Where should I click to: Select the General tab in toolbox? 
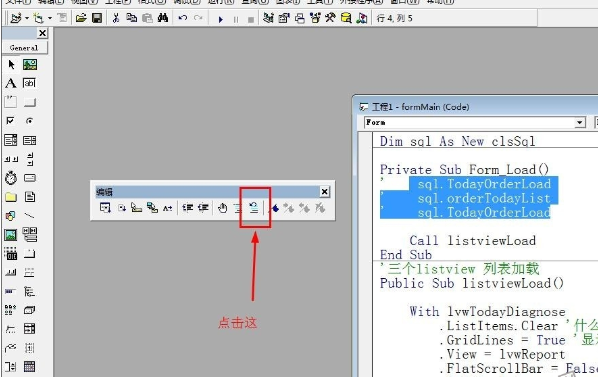(x=24, y=48)
